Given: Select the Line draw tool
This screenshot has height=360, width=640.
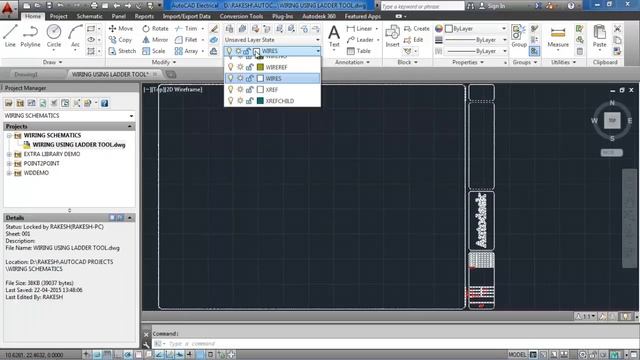Looking at the screenshot, I should (x=10, y=36).
